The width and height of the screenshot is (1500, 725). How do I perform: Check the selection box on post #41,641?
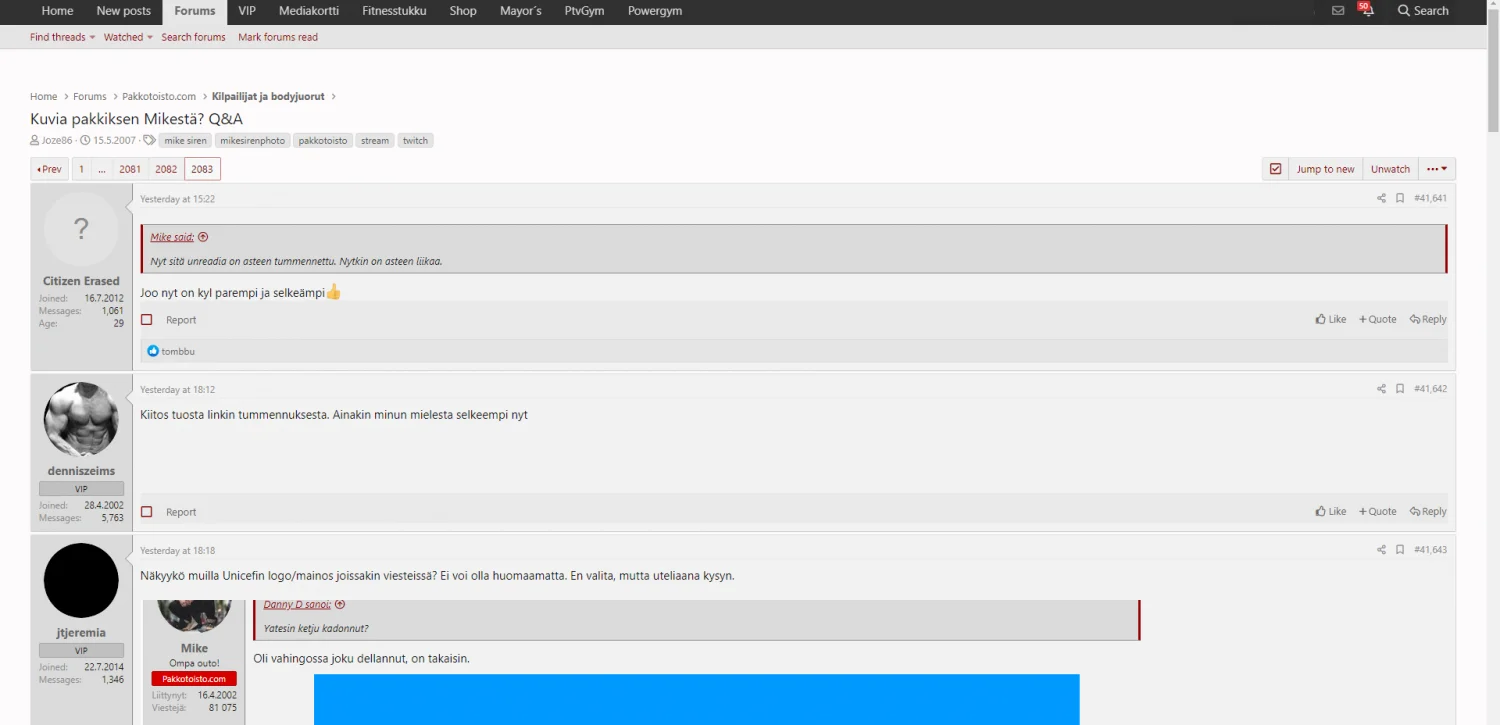tap(147, 319)
